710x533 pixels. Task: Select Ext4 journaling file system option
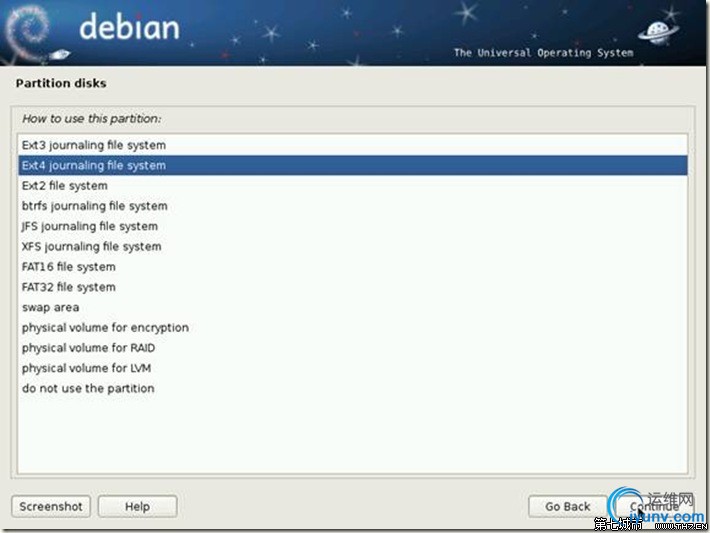pos(353,165)
